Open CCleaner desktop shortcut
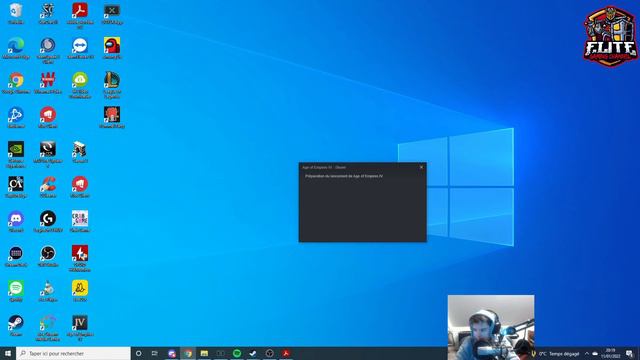Screen dimensions: 640x360 pos(48,187)
